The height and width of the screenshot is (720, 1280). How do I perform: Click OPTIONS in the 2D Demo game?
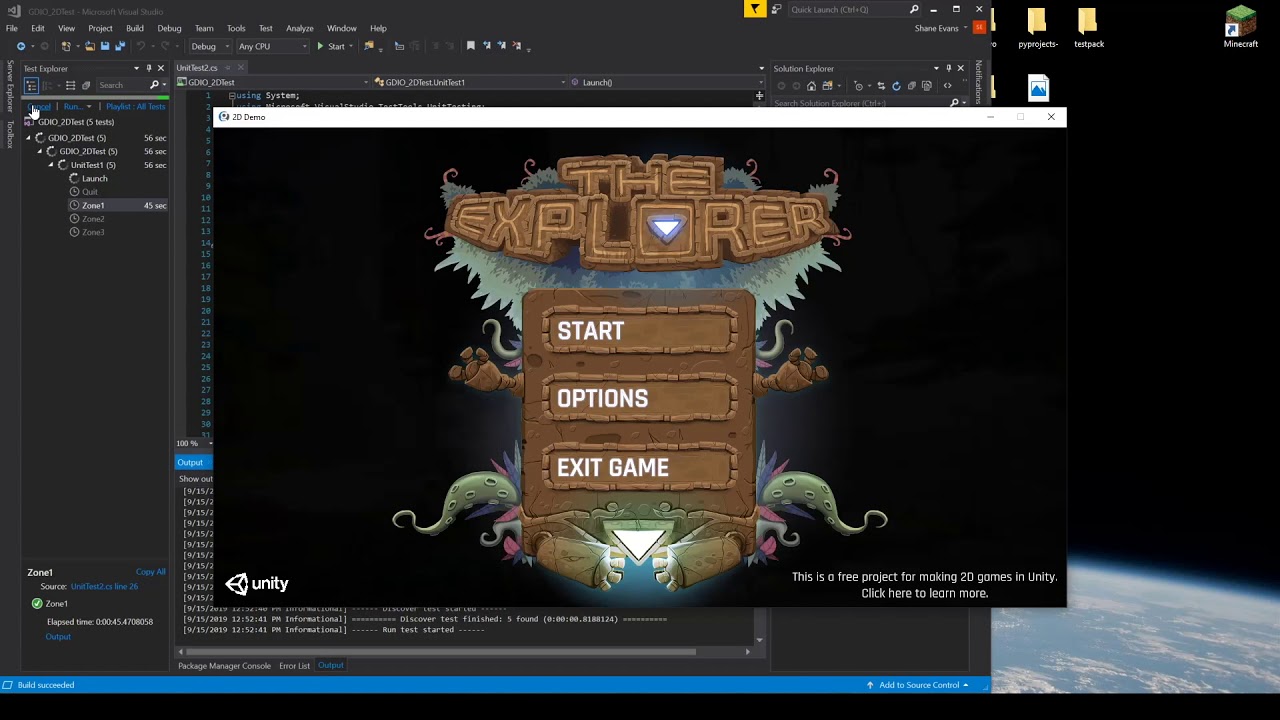pos(640,398)
